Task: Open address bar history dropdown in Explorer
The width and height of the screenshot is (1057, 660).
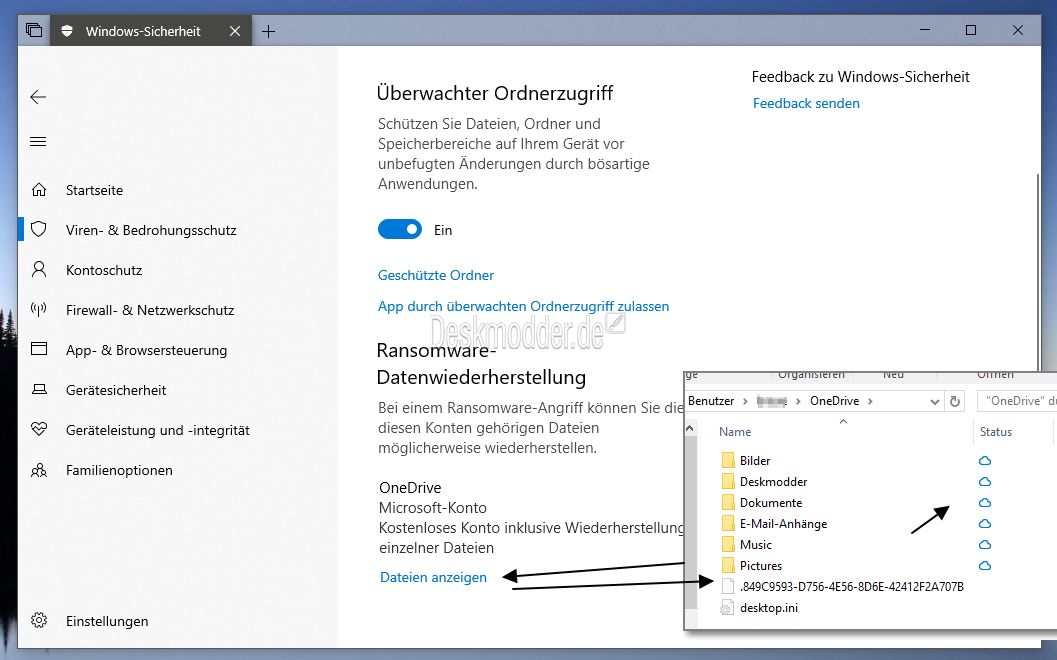Action: pos(934,401)
